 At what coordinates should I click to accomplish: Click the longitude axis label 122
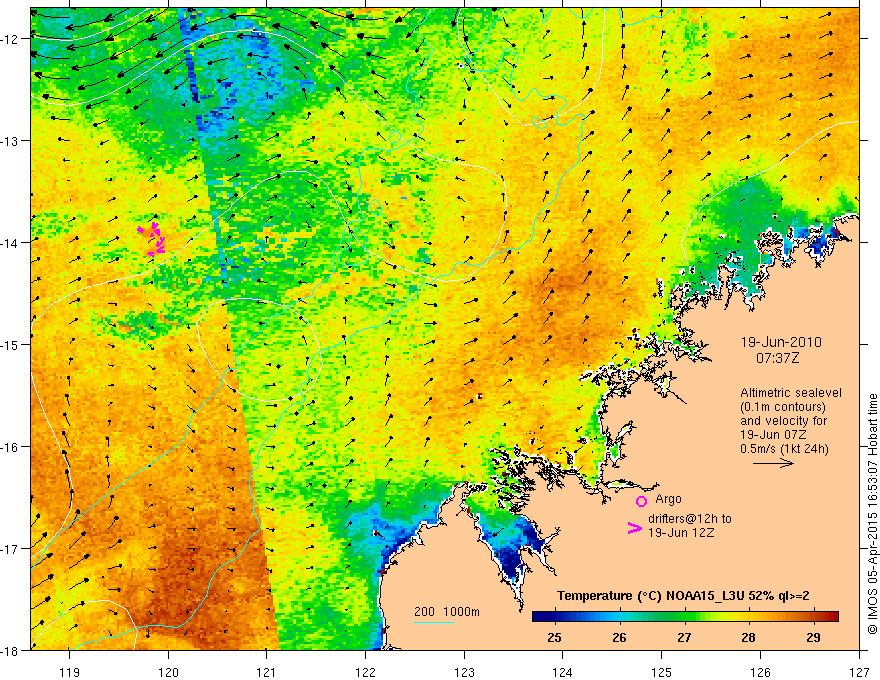(365, 672)
